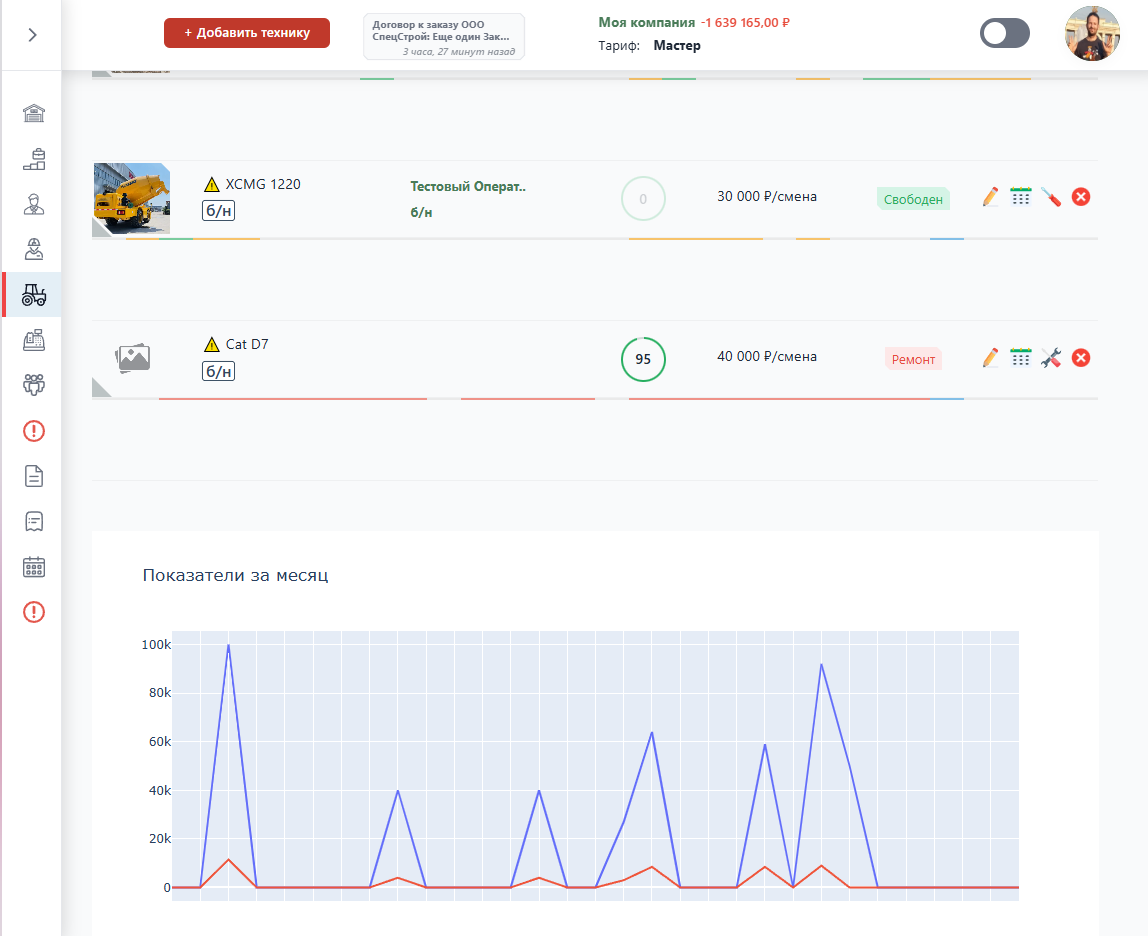The height and width of the screenshot is (936, 1148).
Task: Click the '100k' y-axis label
Action: click(x=156, y=645)
